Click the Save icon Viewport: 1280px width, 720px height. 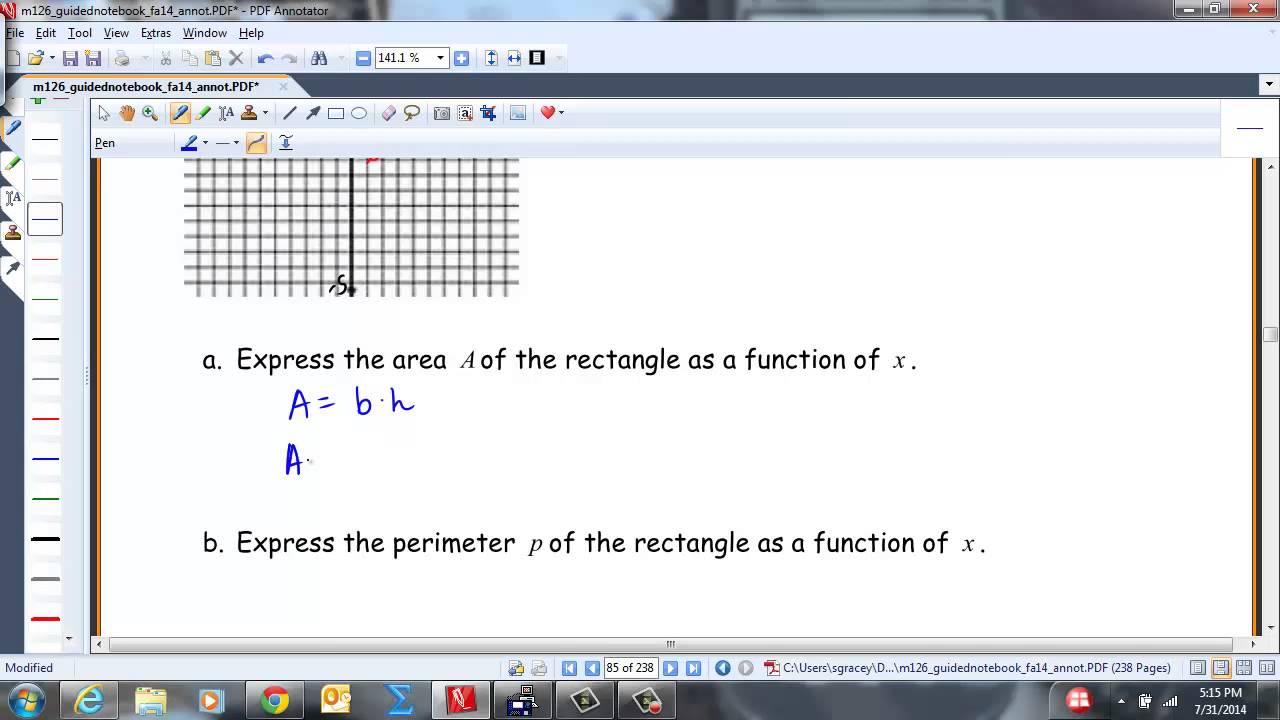pyautogui.click(x=70, y=58)
